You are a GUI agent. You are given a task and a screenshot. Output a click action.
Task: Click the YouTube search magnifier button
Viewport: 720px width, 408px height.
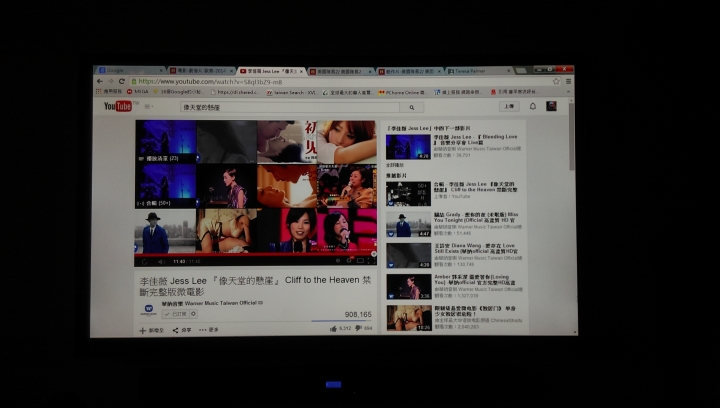point(412,107)
